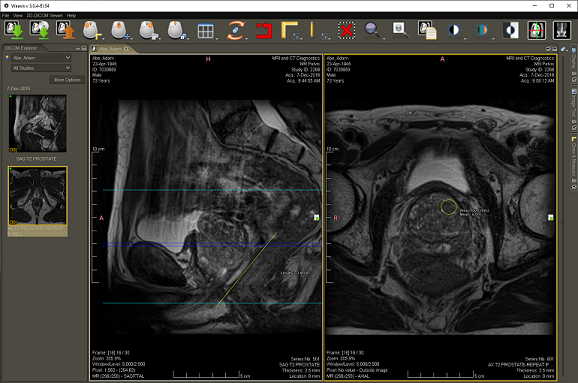Image resolution: width=578 pixels, height=383 pixels.
Task: Select the pencil drawing tool
Action: click(312, 29)
